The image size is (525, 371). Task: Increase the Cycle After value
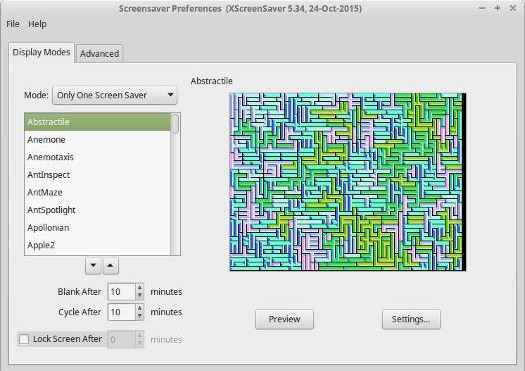point(140,308)
